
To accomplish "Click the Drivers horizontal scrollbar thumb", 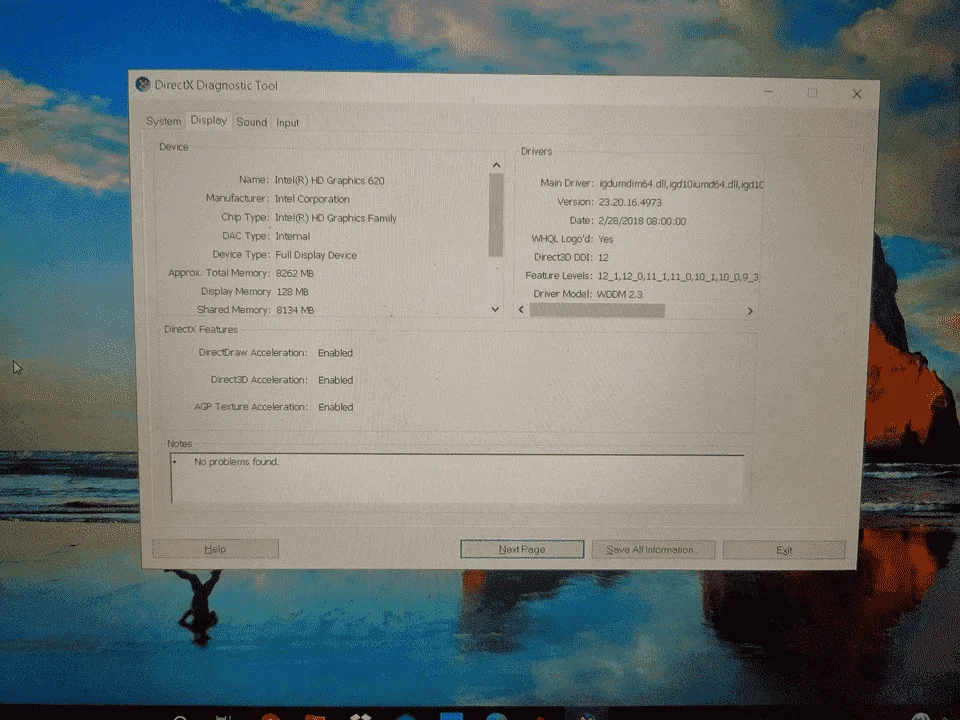I will coord(597,310).
